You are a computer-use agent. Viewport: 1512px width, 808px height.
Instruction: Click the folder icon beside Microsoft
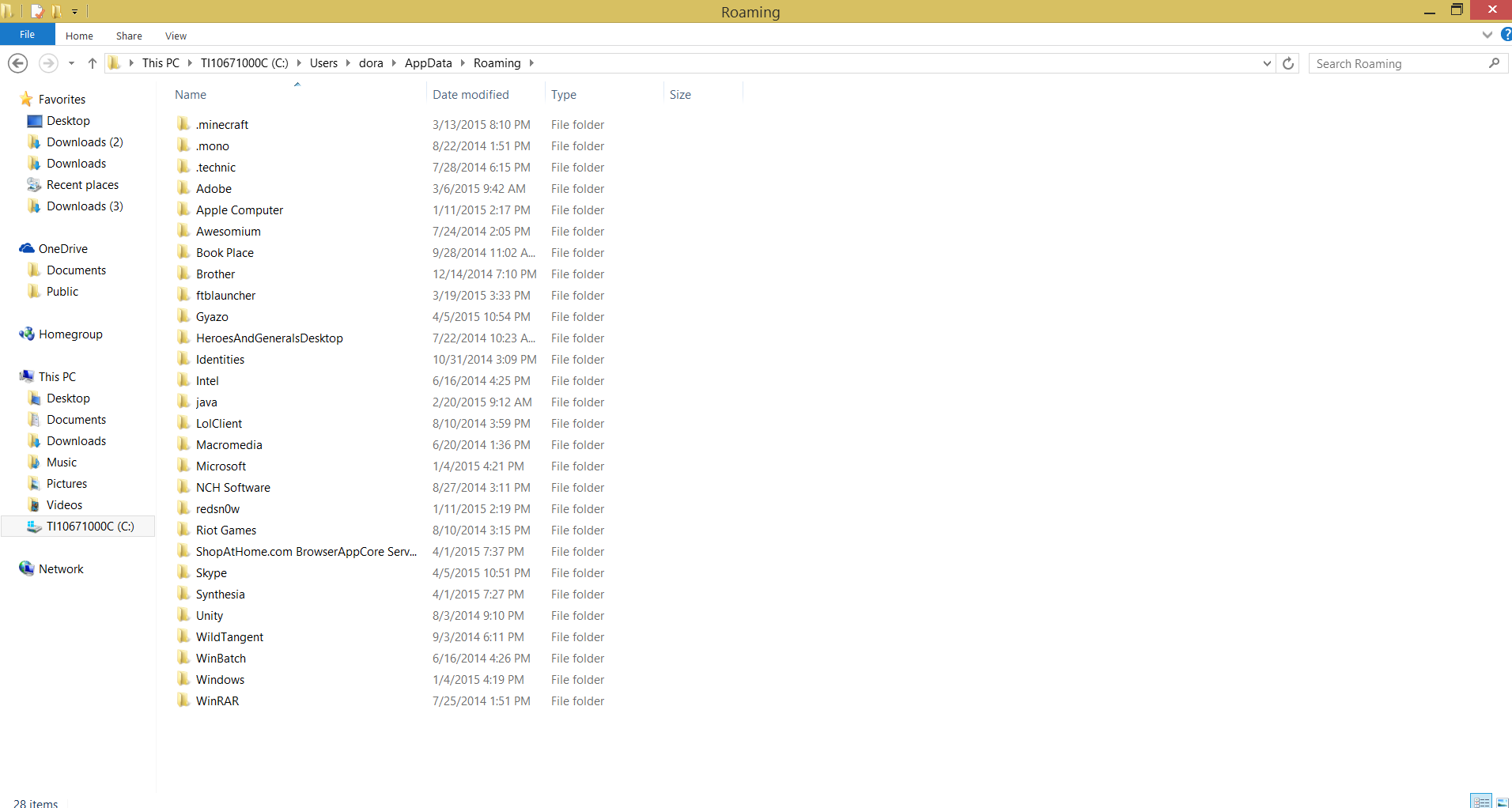tap(183, 466)
